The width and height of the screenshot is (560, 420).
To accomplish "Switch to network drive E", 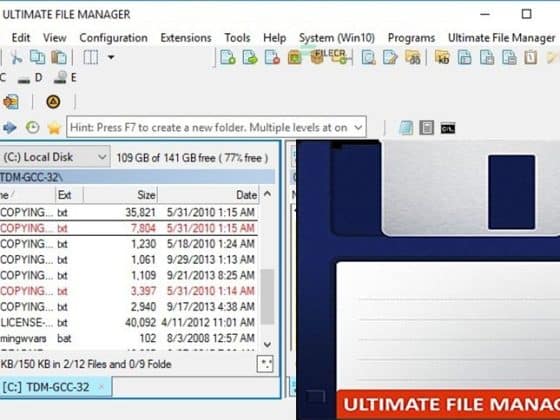I will coord(65,78).
